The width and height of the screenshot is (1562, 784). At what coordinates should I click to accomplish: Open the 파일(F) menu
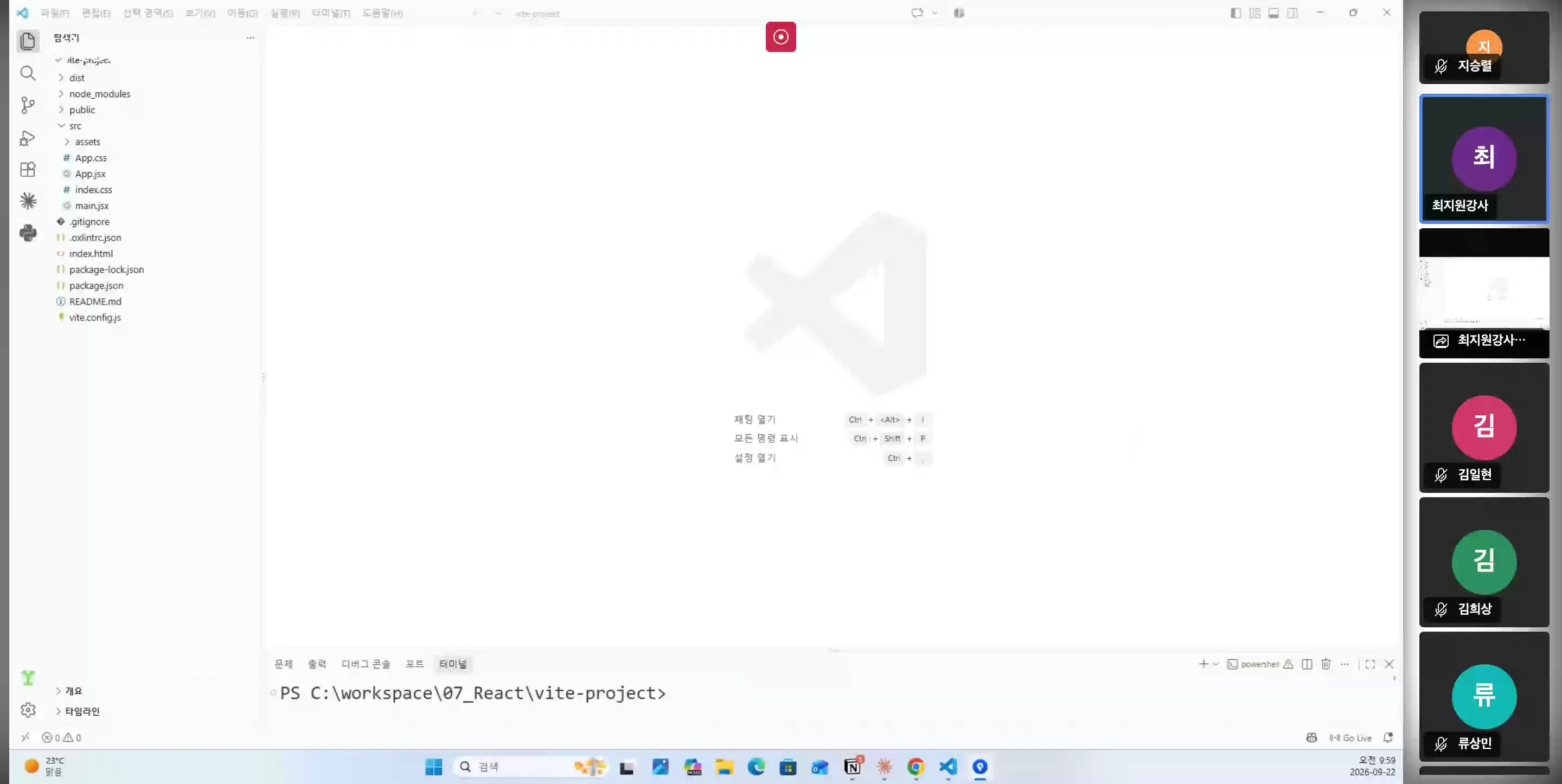(55, 12)
